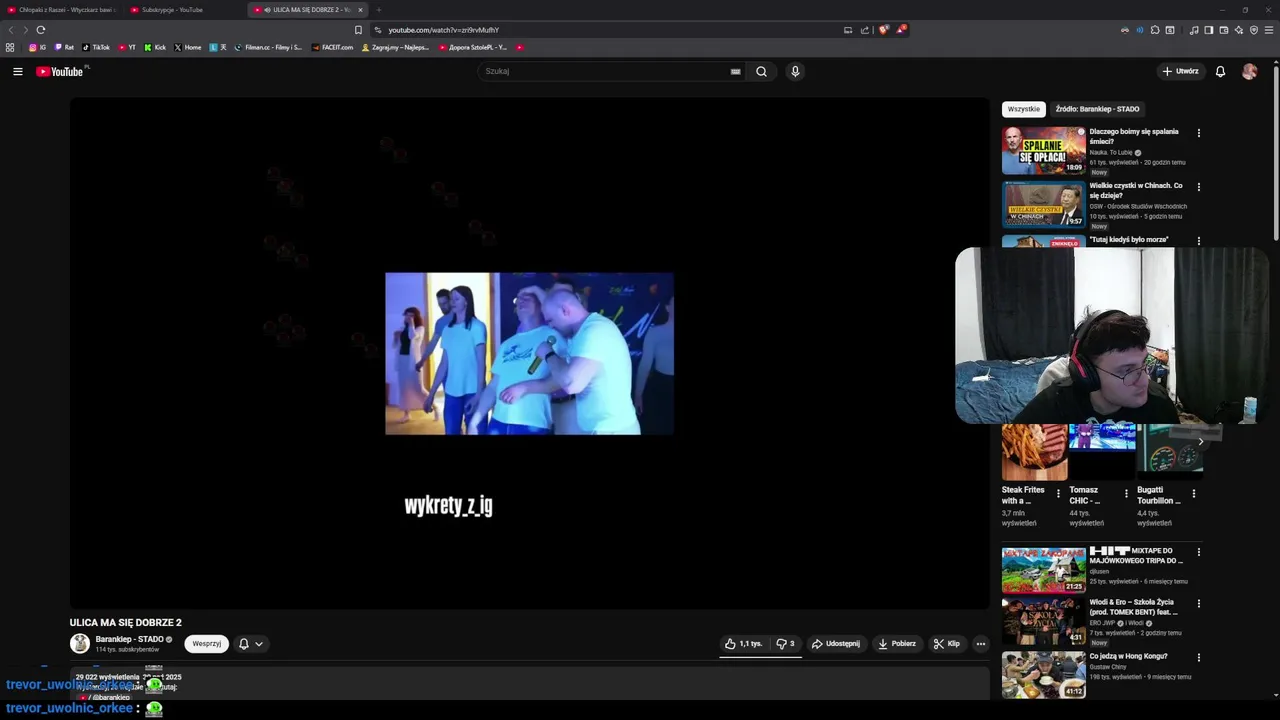
Task: Select the Źródło: Barankiep - STADO chip
Action: tap(1097, 109)
